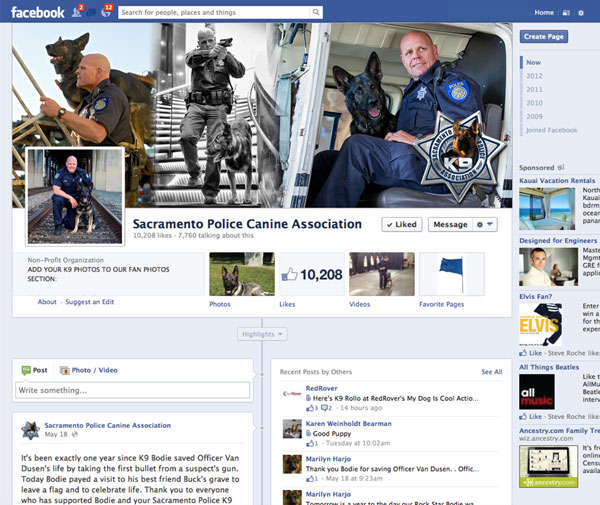This screenshot has height=505, width=600.
Task: Click RedRover post like icon
Action: point(310,408)
